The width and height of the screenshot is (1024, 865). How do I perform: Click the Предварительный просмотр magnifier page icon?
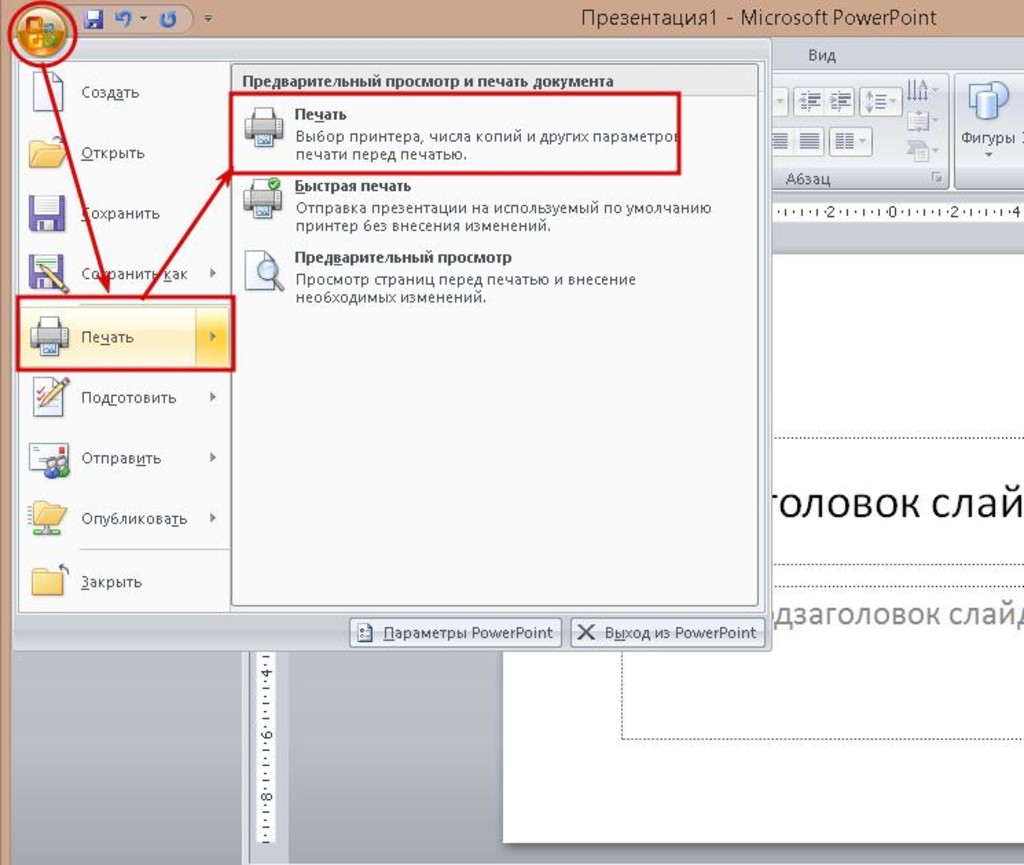[x=264, y=270]
